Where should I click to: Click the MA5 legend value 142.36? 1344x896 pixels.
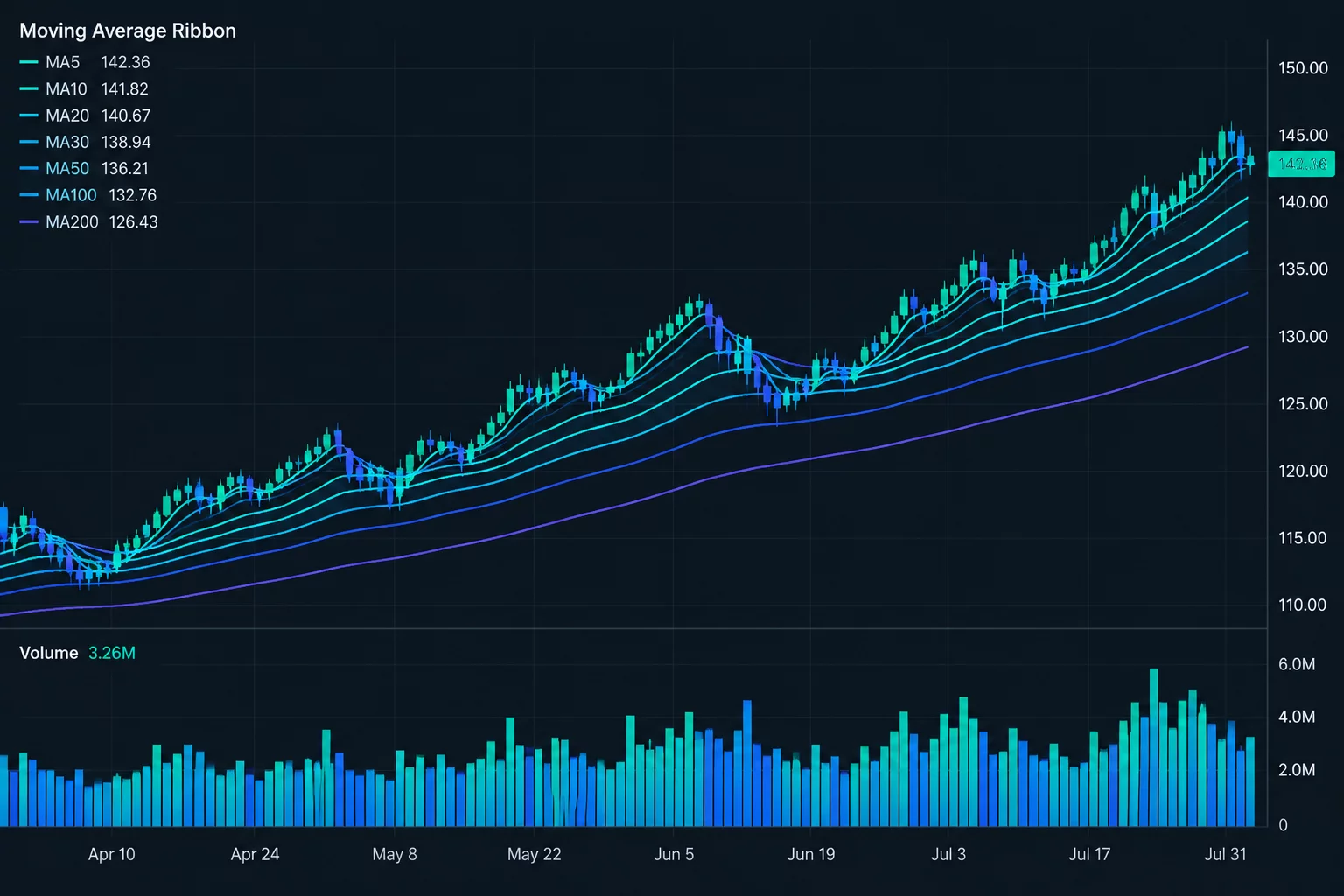pos(125,62)
